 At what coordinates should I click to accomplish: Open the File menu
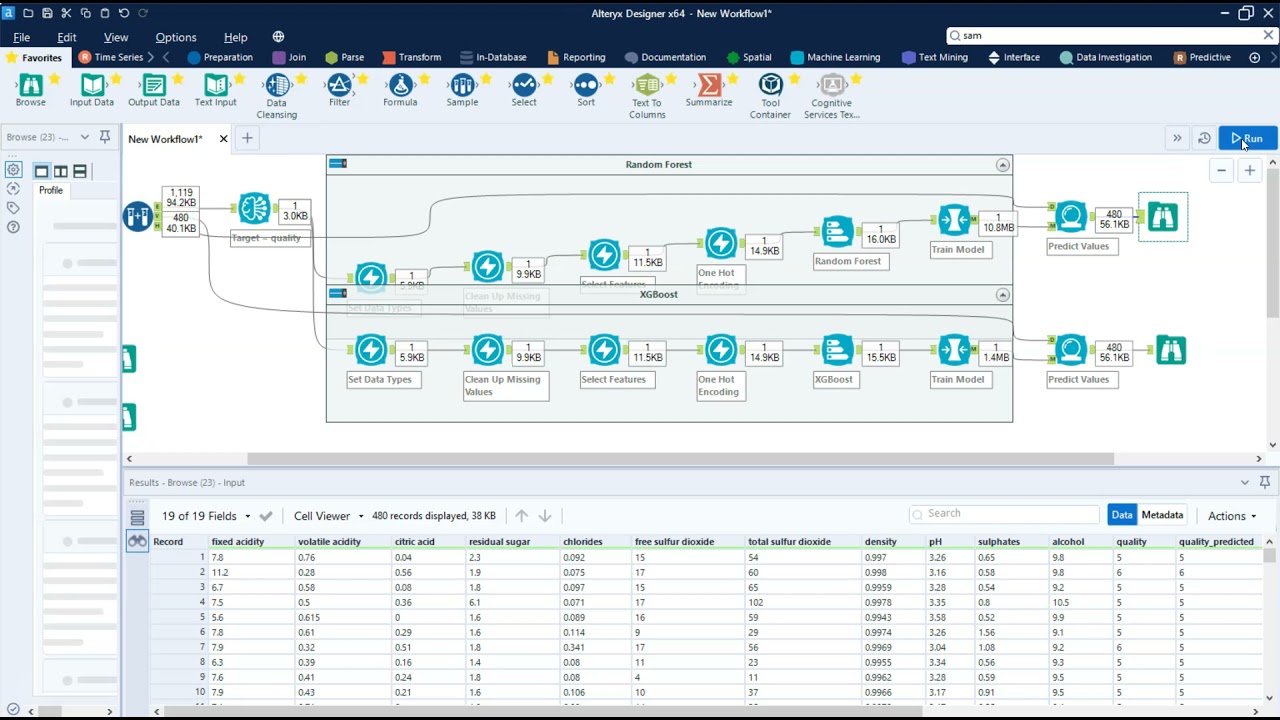[22, 37]
